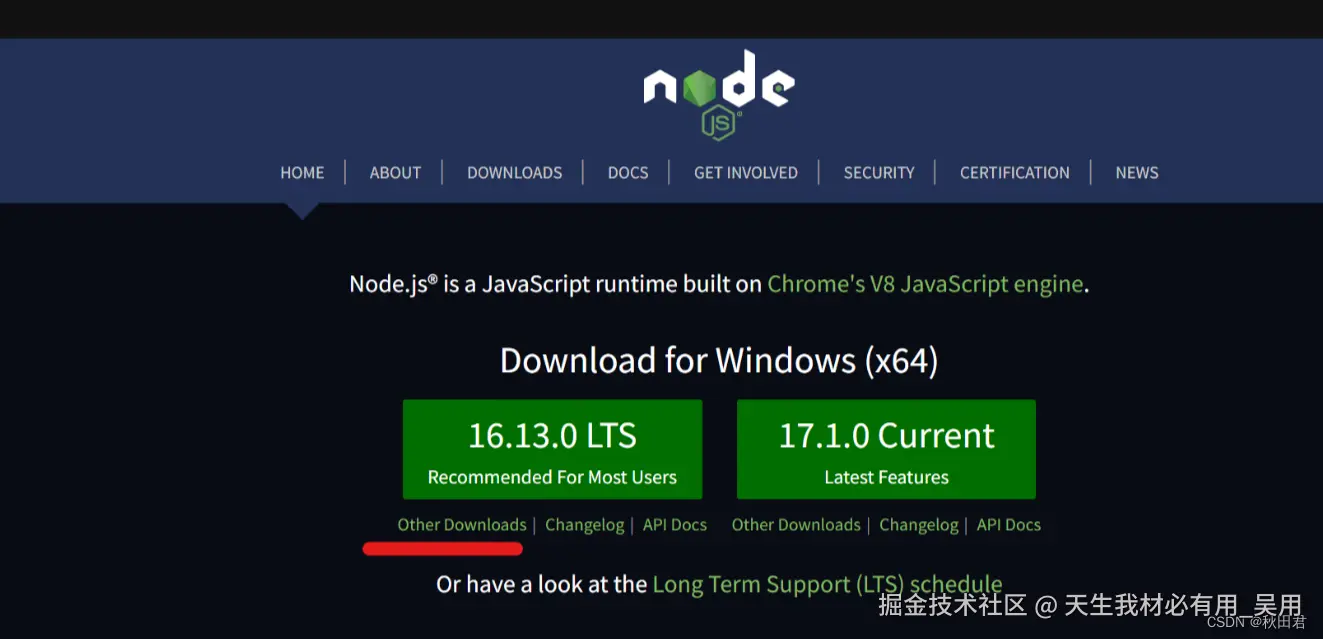Open Long Term Support (LTS) schedule link
Viewport: 1323px width, 639px height.
click(x=827, y=584)
